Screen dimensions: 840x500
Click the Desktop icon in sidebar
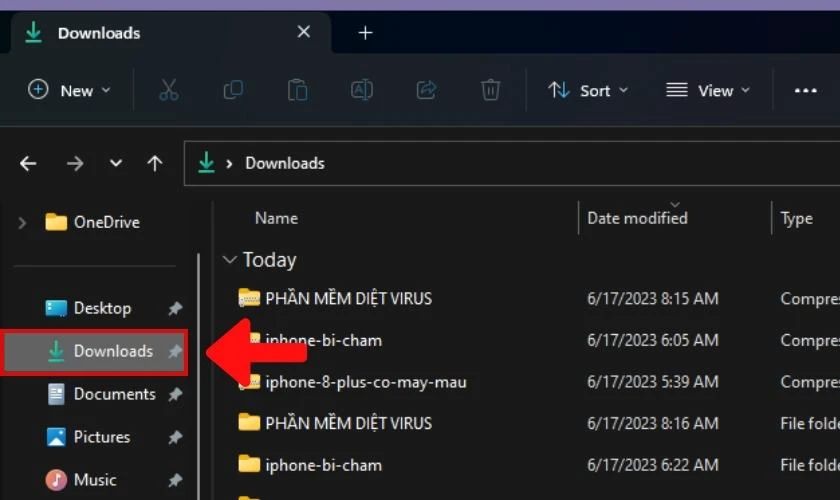56,308
